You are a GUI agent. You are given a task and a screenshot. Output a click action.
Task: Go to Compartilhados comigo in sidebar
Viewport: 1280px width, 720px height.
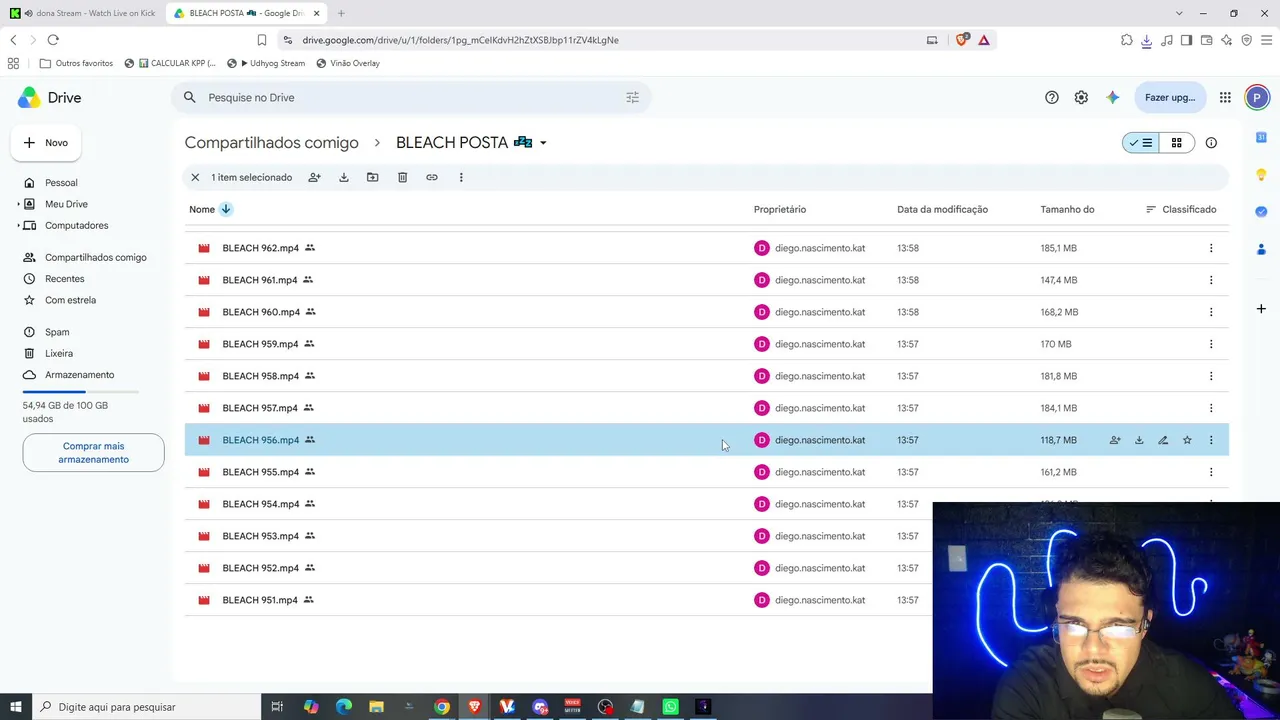pyautogui.click(x=95, y=257)
